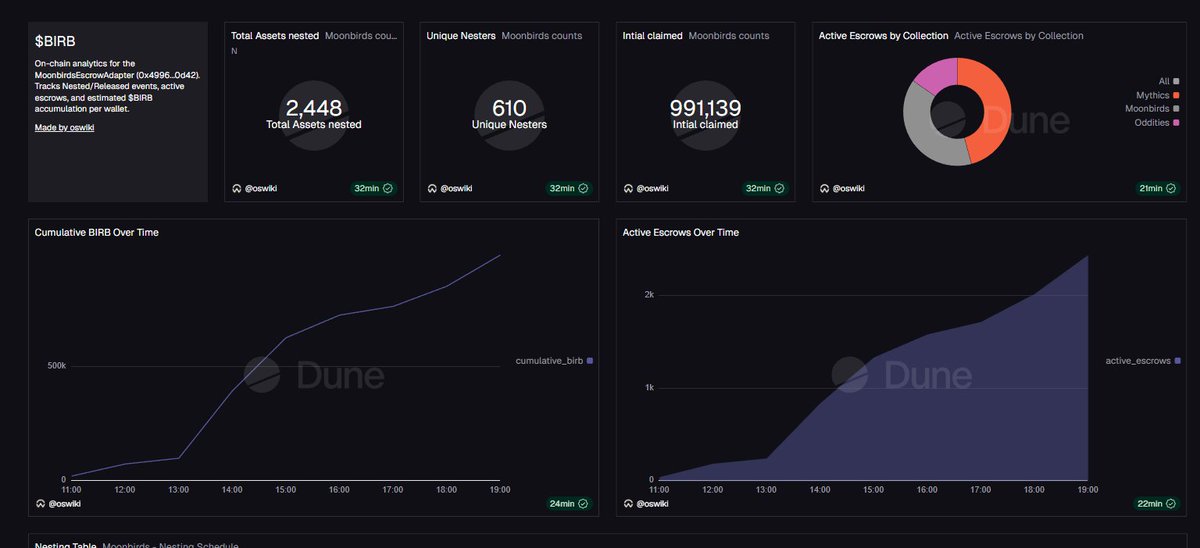This screenshot has height=548, width=1200.
Task: Click the 'Intial claimed' card title
Action: click(x=652, y=36)
